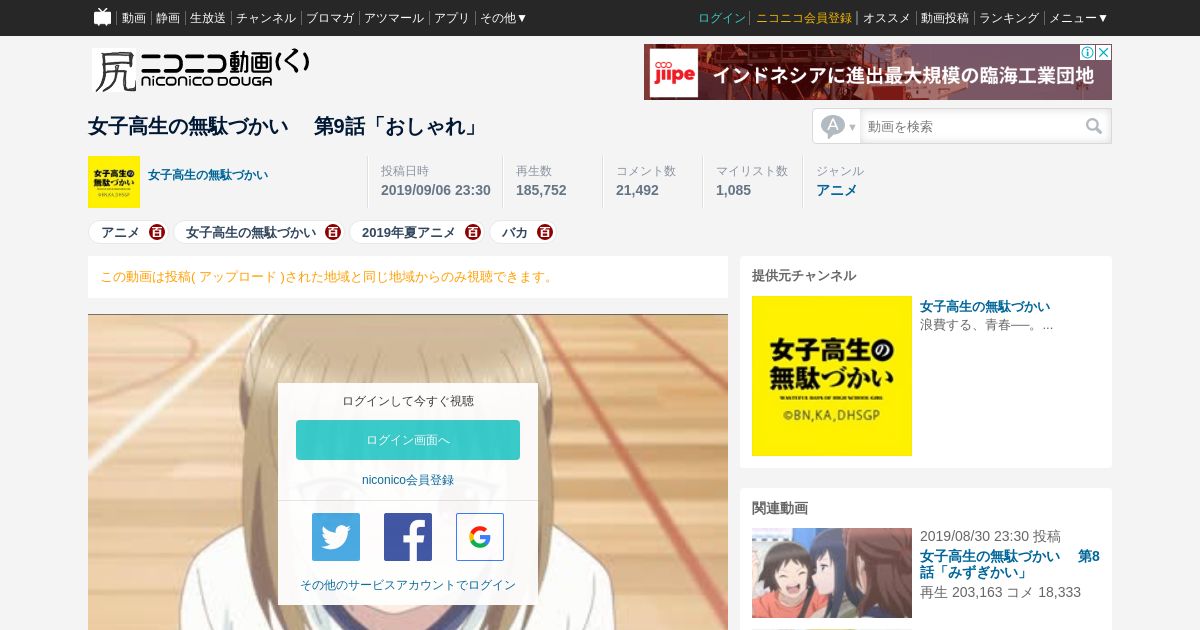Open チャンネル in the top navigation
Viewport: 1200px width, 630px height.
coord(266,18)
